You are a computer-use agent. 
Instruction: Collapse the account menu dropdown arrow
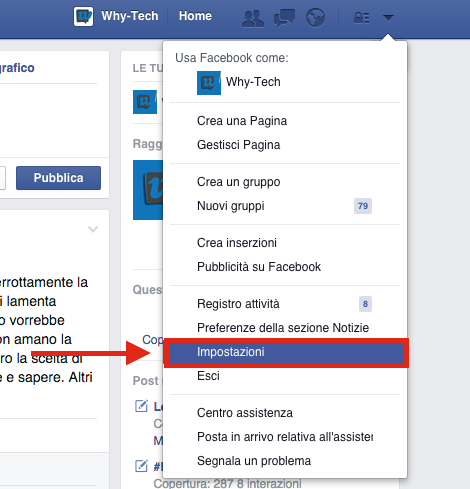point(388,17)
